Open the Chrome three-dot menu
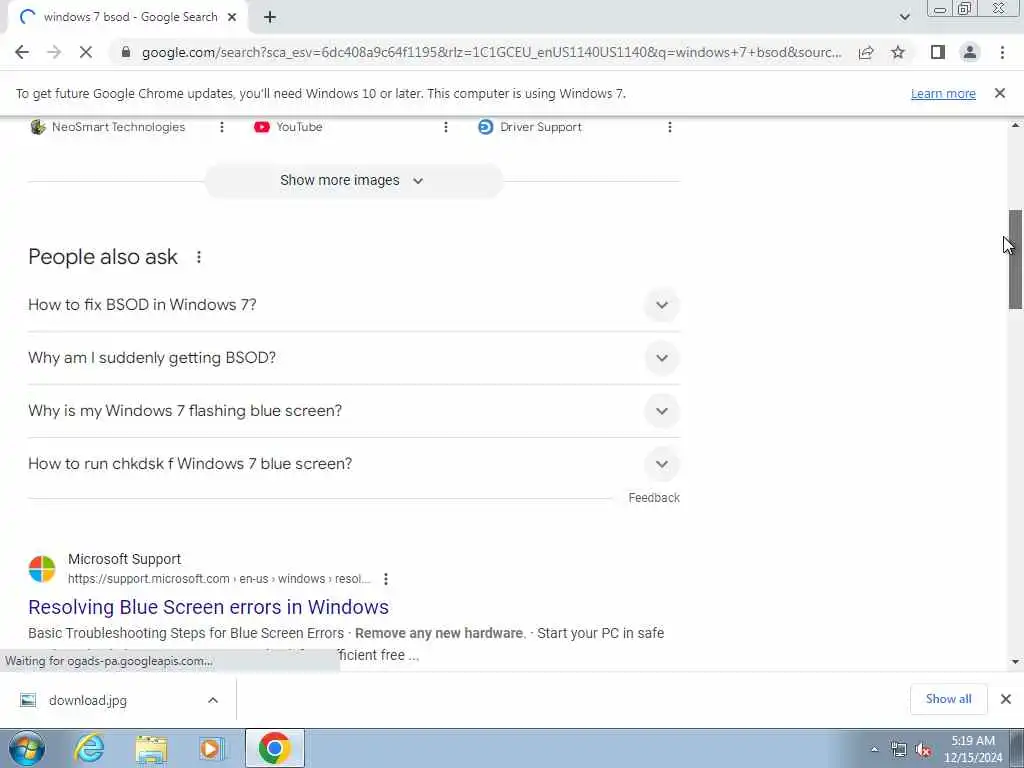The width and height of the screenshot is (1024, 768). pyautogui.click(x=1002, y=52)
